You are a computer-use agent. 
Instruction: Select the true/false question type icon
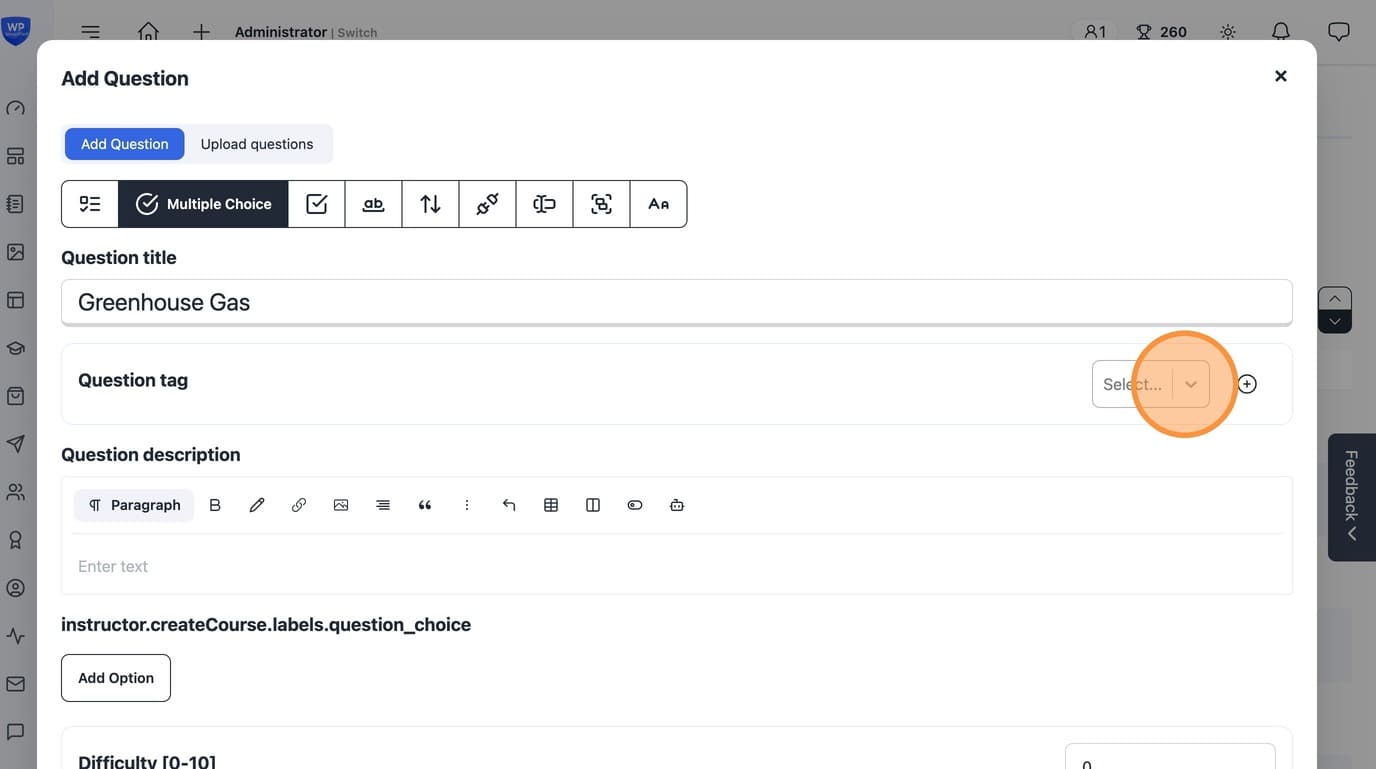pyautogui.click(x=90, y=204)
